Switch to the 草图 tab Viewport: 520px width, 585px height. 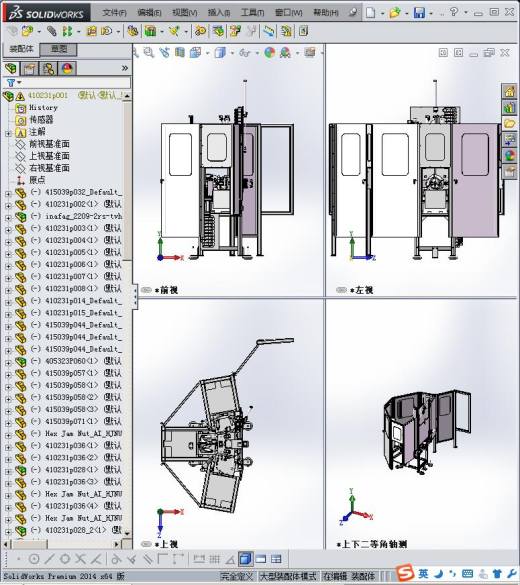pos(59,49)
